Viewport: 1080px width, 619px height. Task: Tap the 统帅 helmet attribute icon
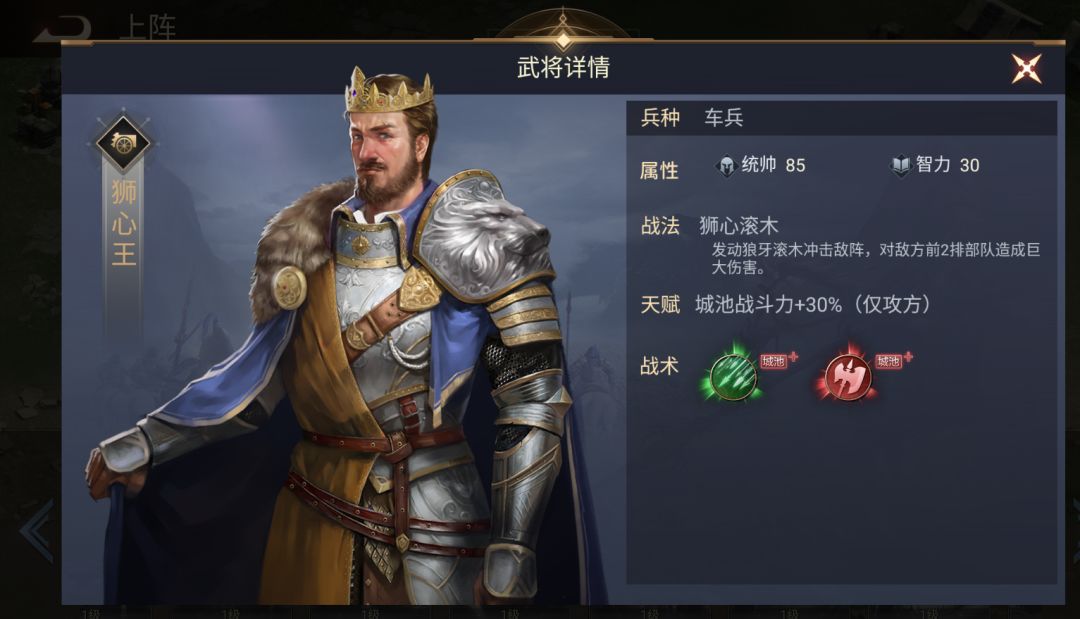pyautogui.click(x=727, y=165)
